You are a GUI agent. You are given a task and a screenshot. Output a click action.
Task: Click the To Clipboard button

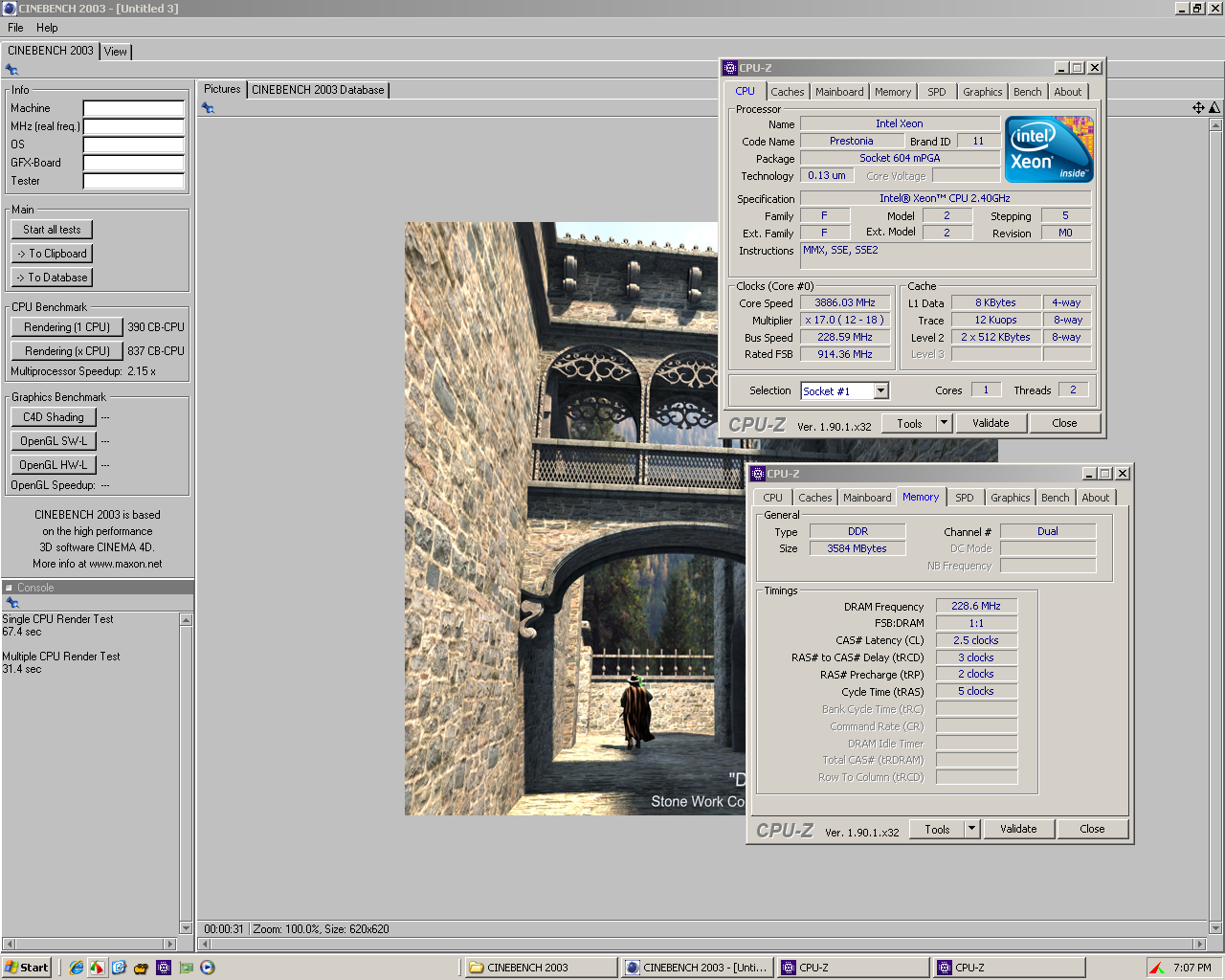(x=52, y=254)
